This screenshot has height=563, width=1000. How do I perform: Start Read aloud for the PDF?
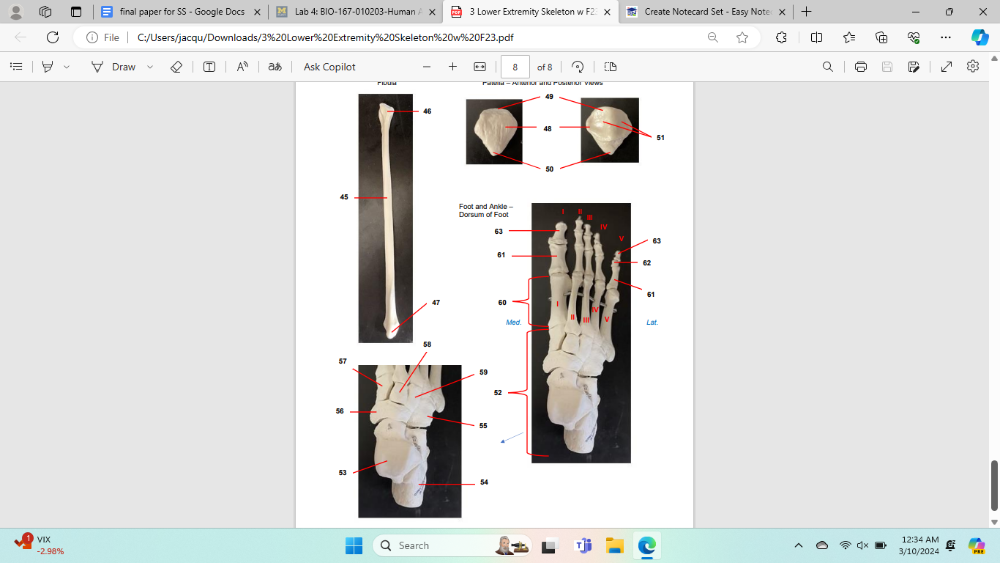[242, 67]
